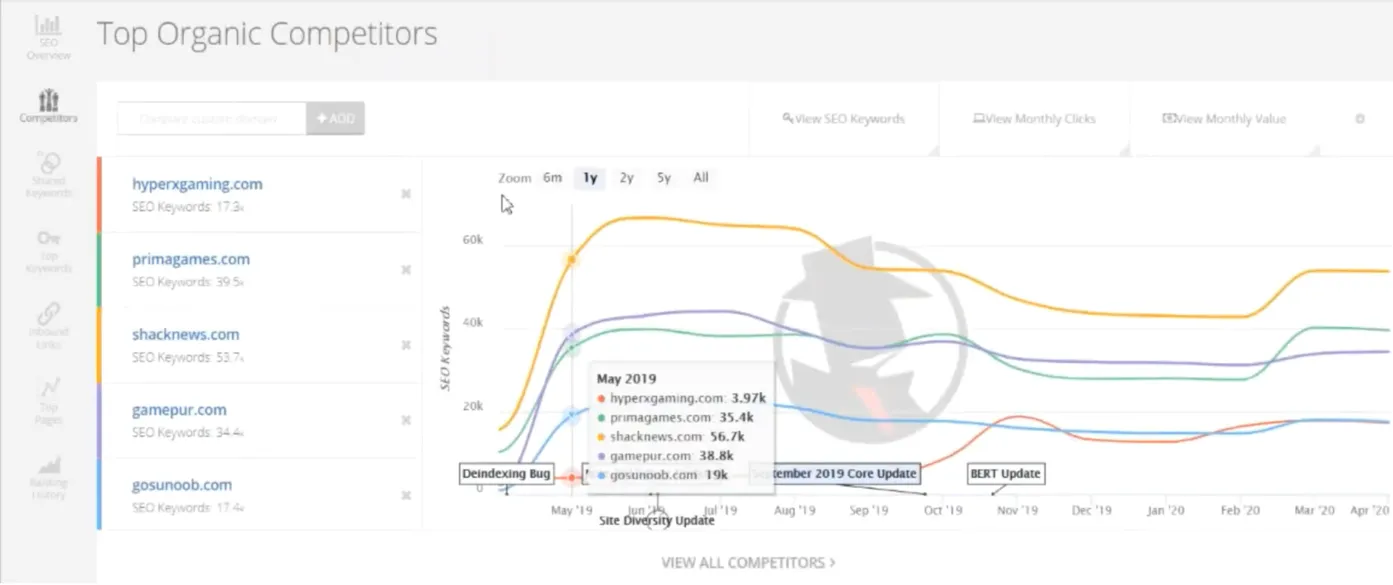Expand View All Competitors link

click(x=748, y=563)
